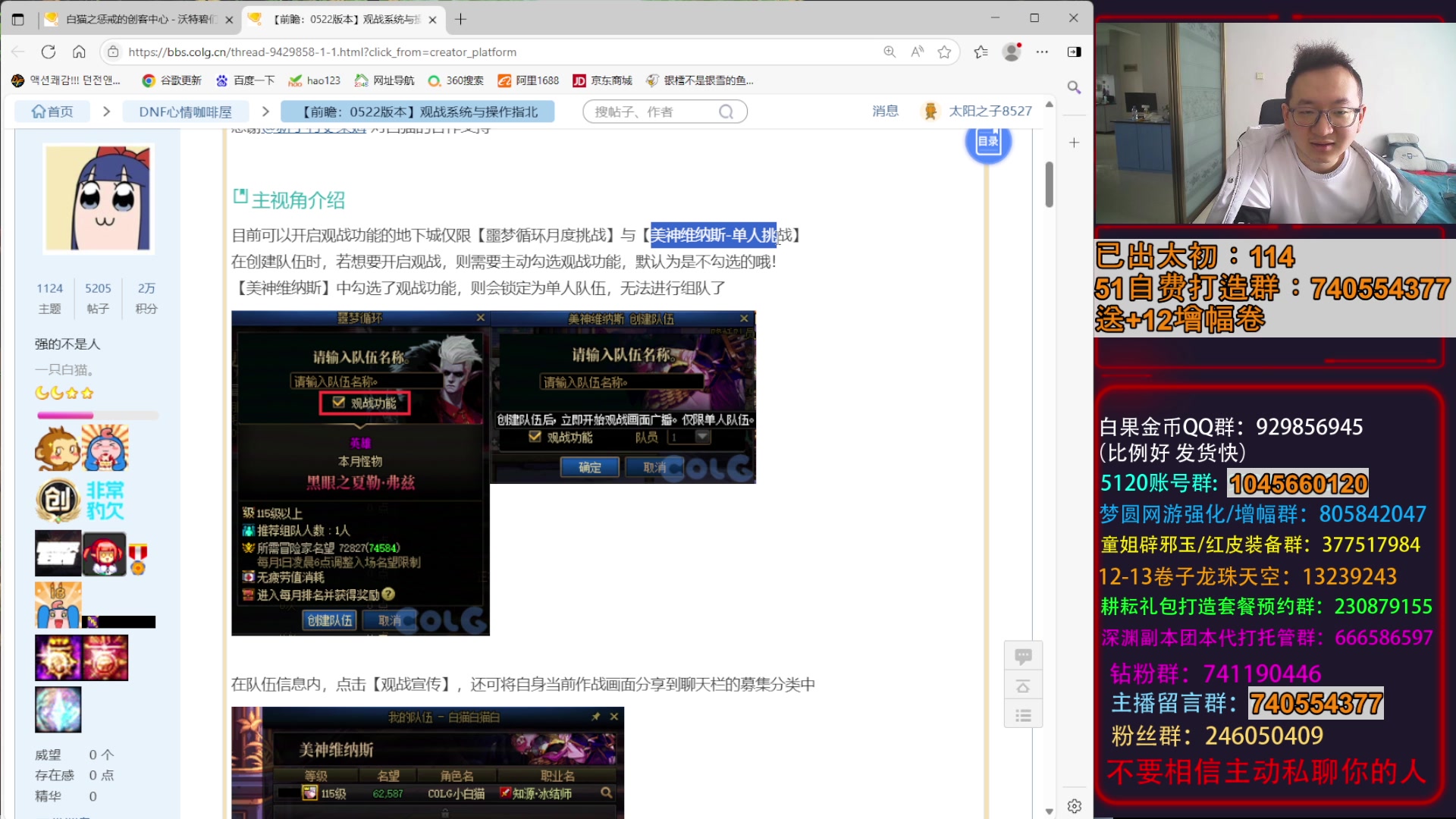Click the 创 creator medal badge
Screen dimensions: 1456x819
[58, 500]
